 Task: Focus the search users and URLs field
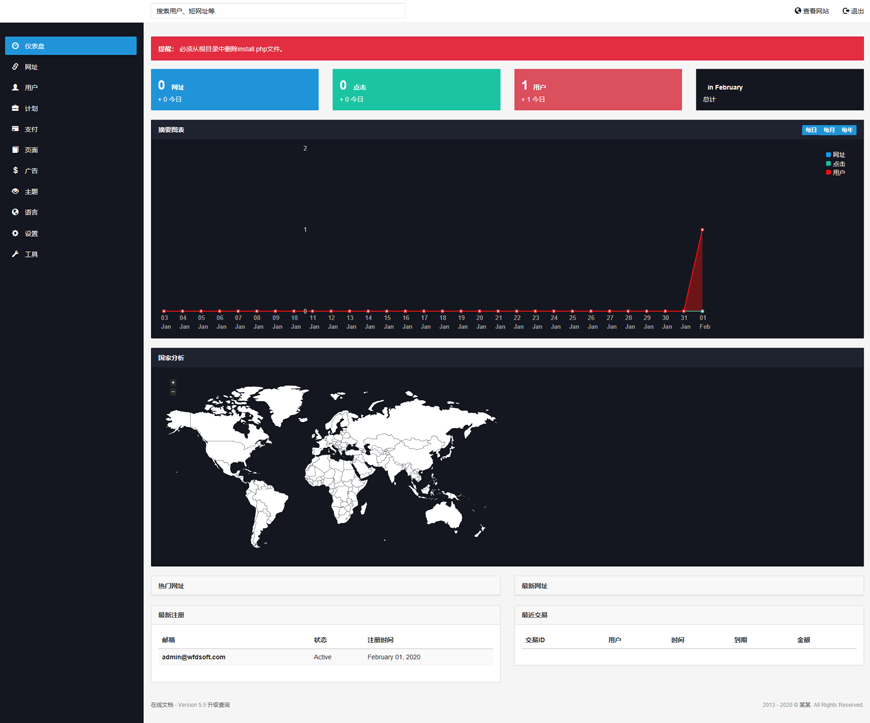[x=278, y=11]
